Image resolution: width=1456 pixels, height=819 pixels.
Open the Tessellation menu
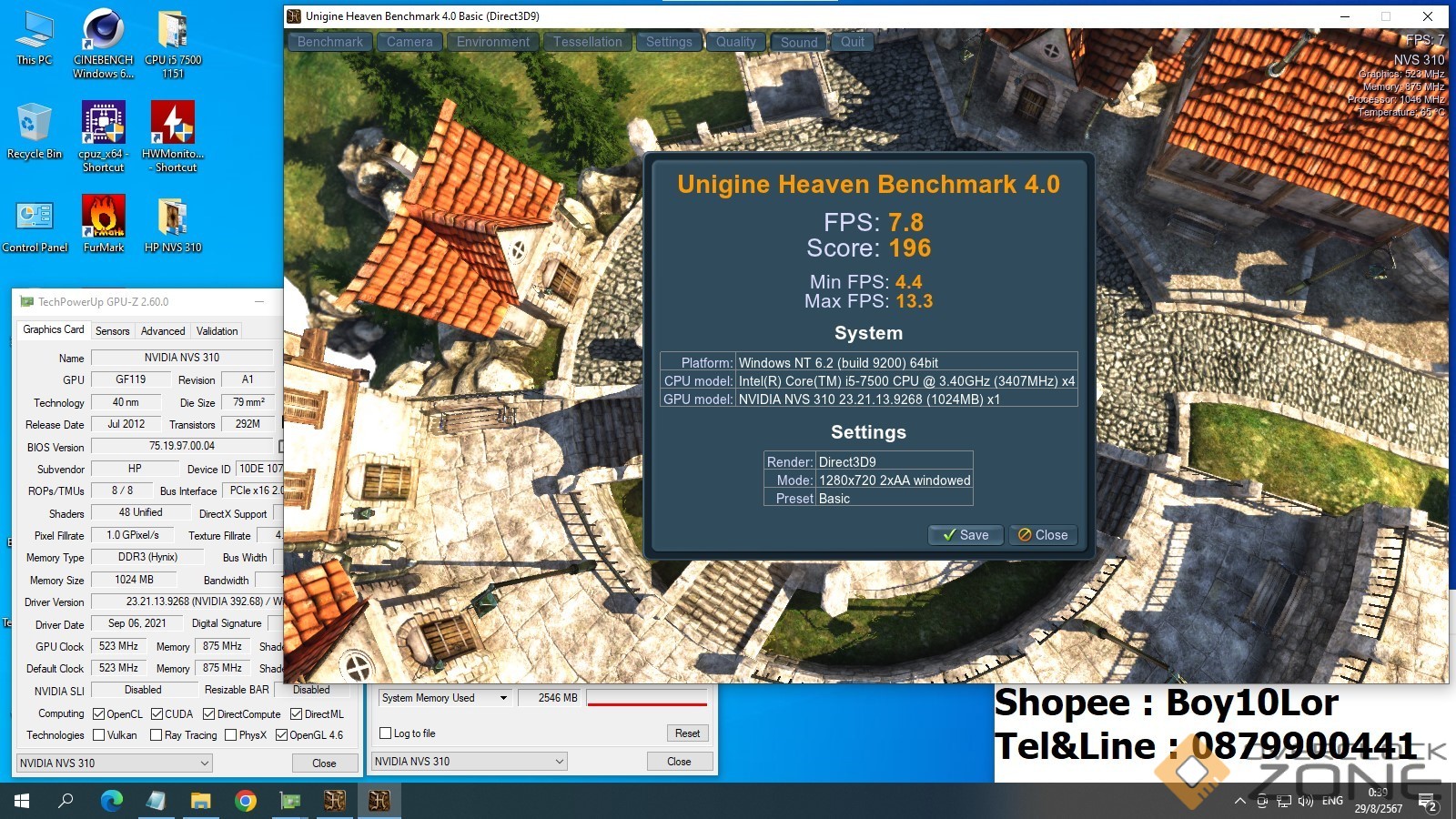(587, 42)
